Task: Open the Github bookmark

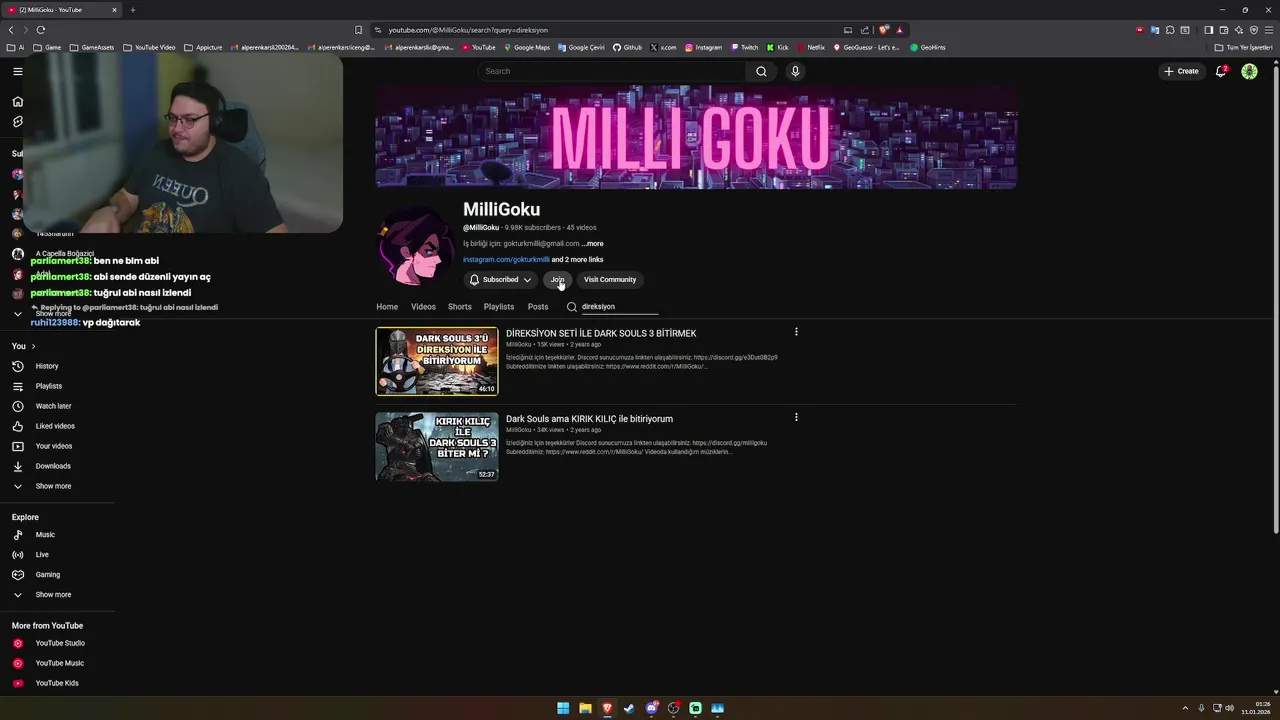Action: (627, 47)
